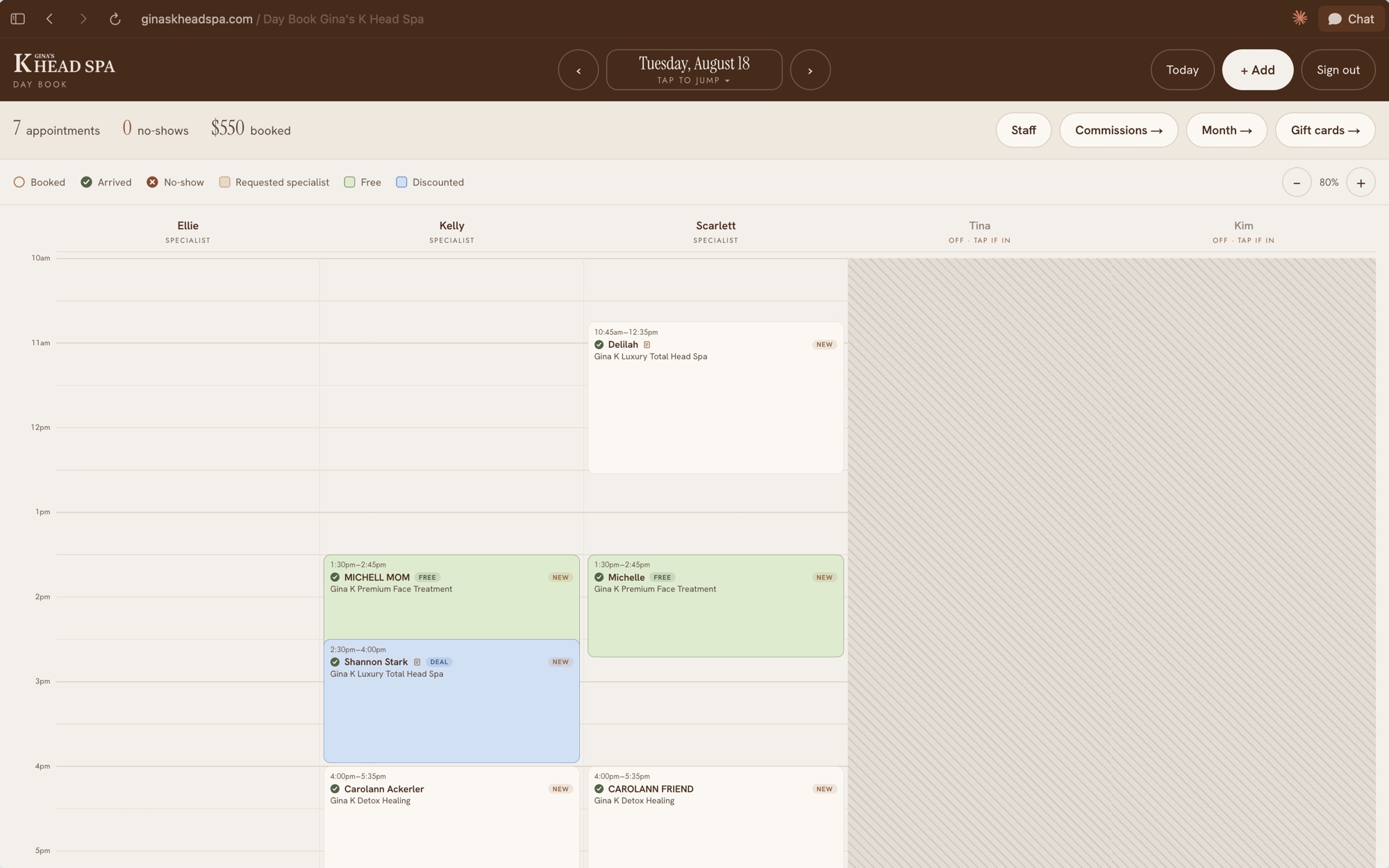Click the NEW badge on Michelle's appointment
The image size is (1389, 868).
click(824, 577)
